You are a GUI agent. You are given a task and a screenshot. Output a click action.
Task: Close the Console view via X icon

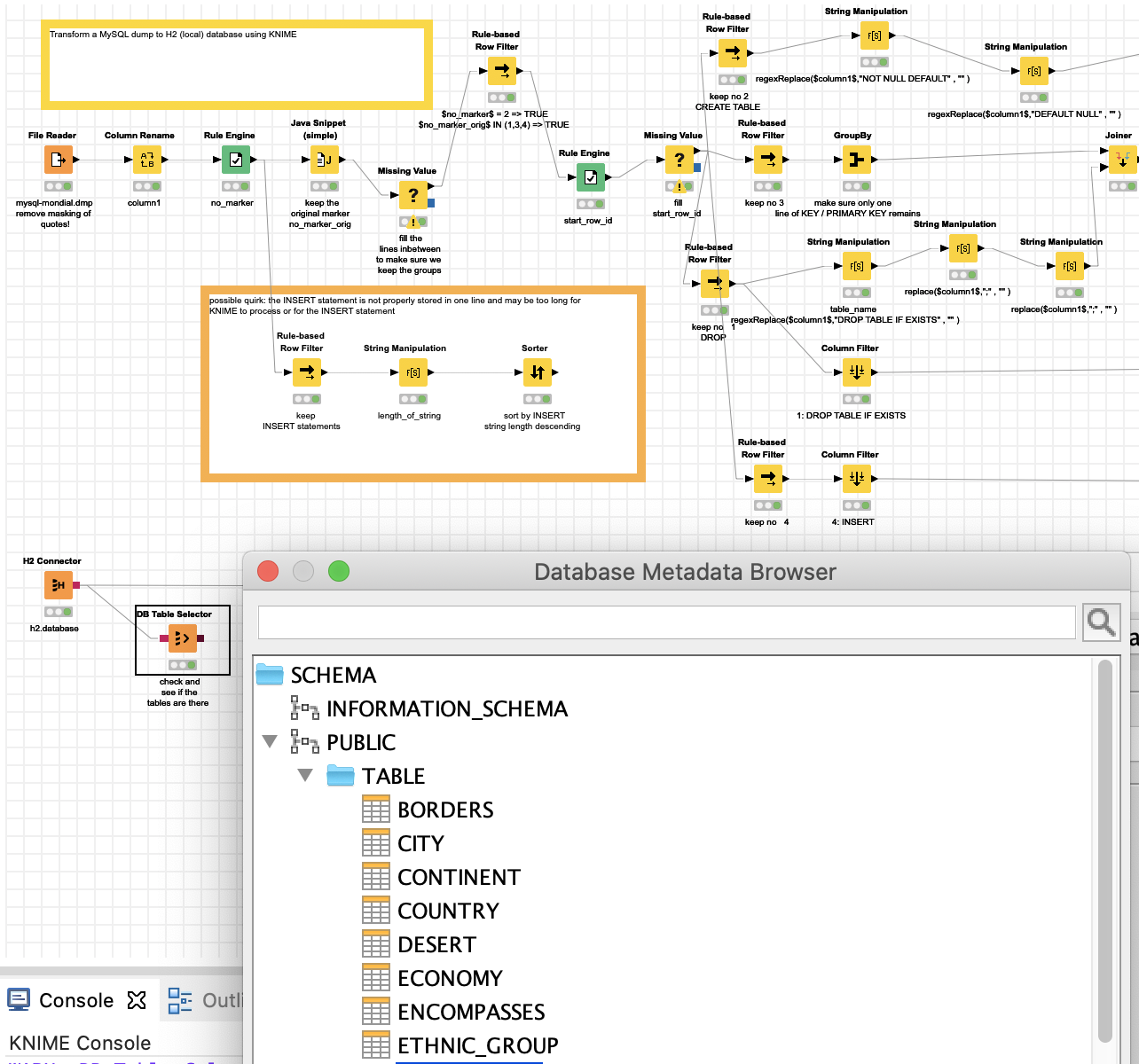137,1000
